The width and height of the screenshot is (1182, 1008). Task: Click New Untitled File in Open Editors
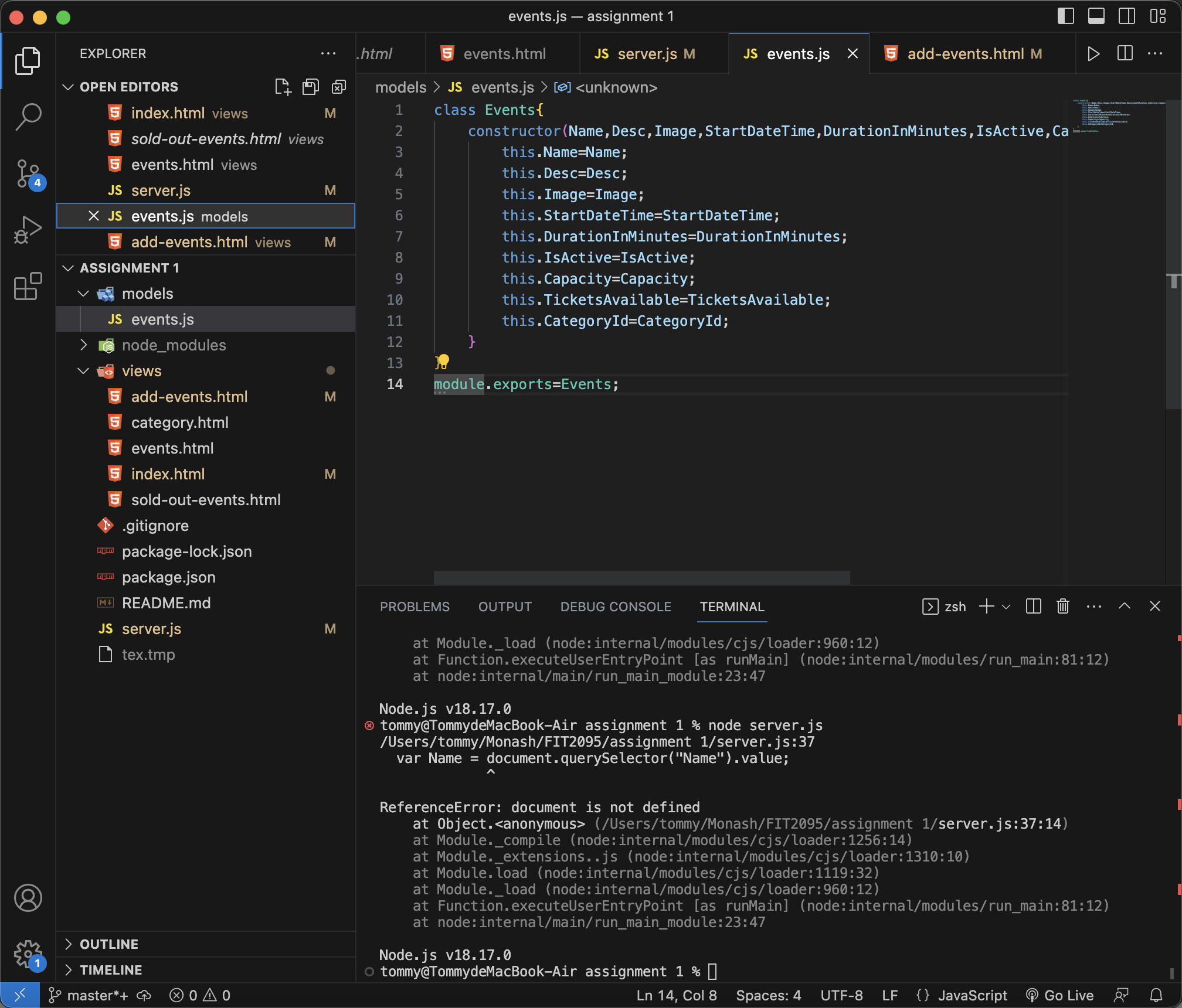283,87
